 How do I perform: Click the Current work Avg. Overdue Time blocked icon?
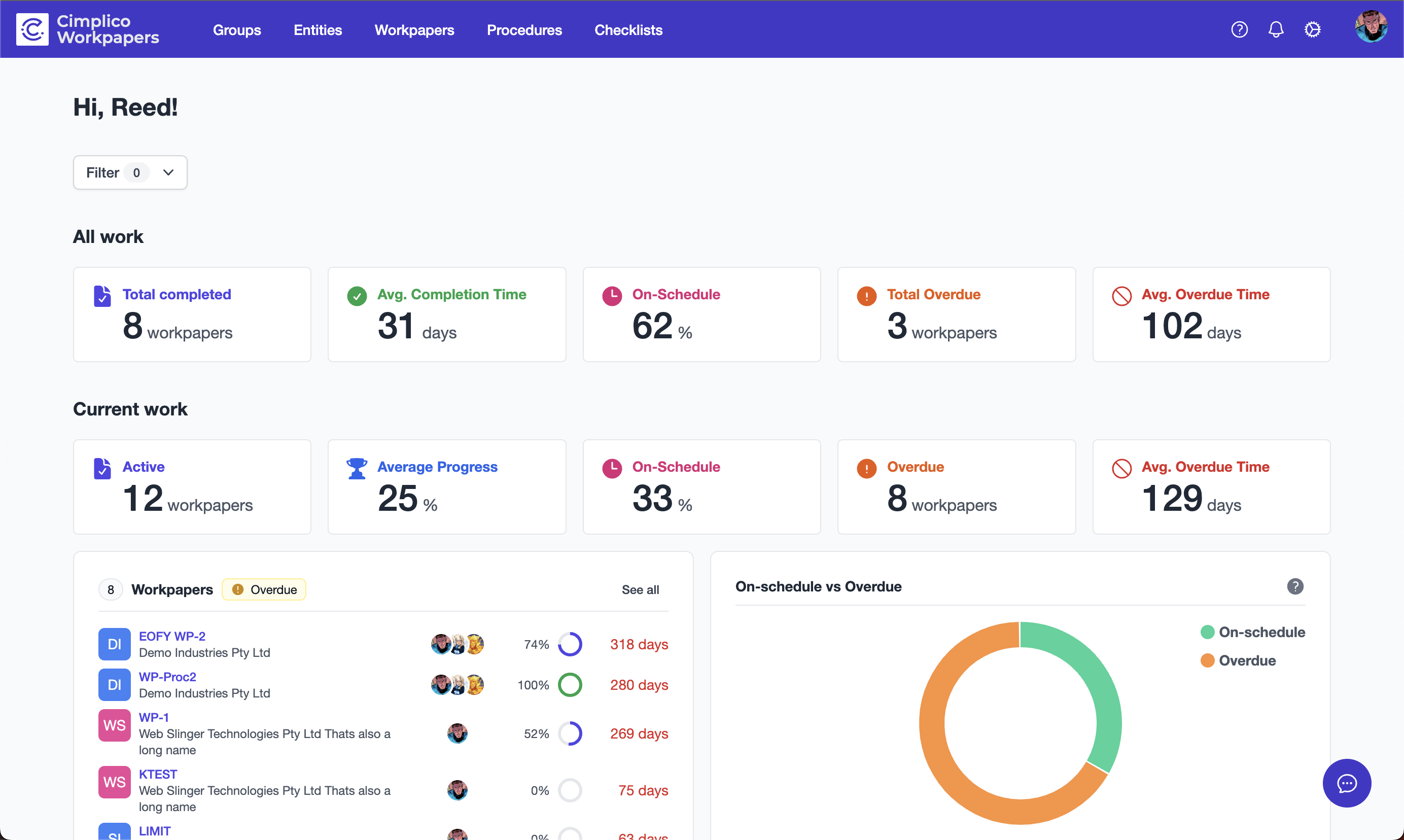point(1121,469)
